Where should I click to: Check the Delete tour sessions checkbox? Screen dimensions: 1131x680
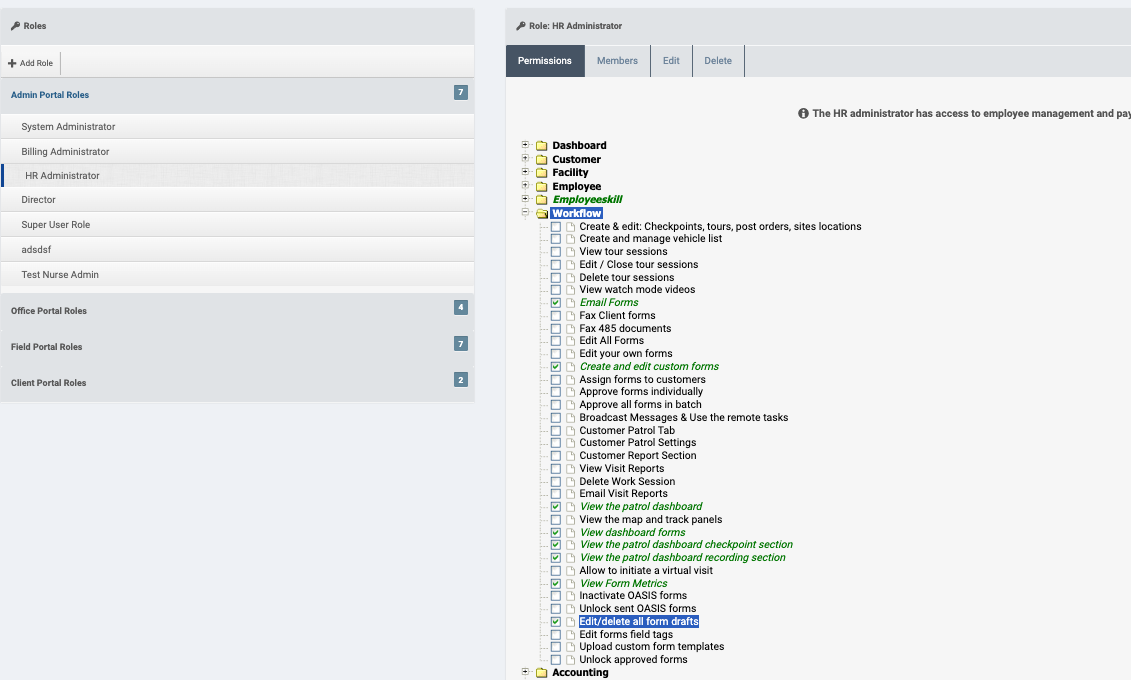(x=556, y=278)
